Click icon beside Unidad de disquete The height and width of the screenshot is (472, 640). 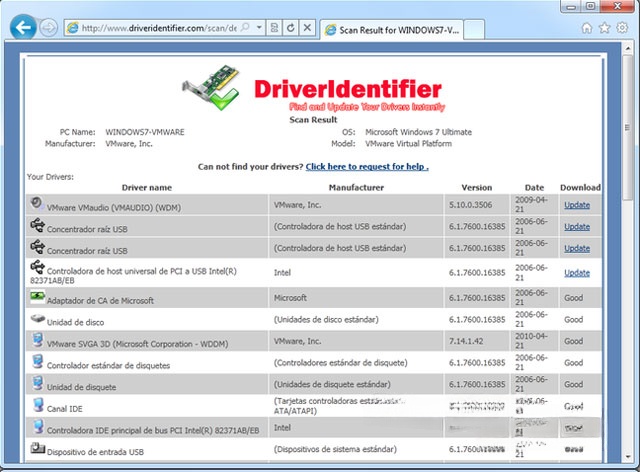tap(38, 383)
